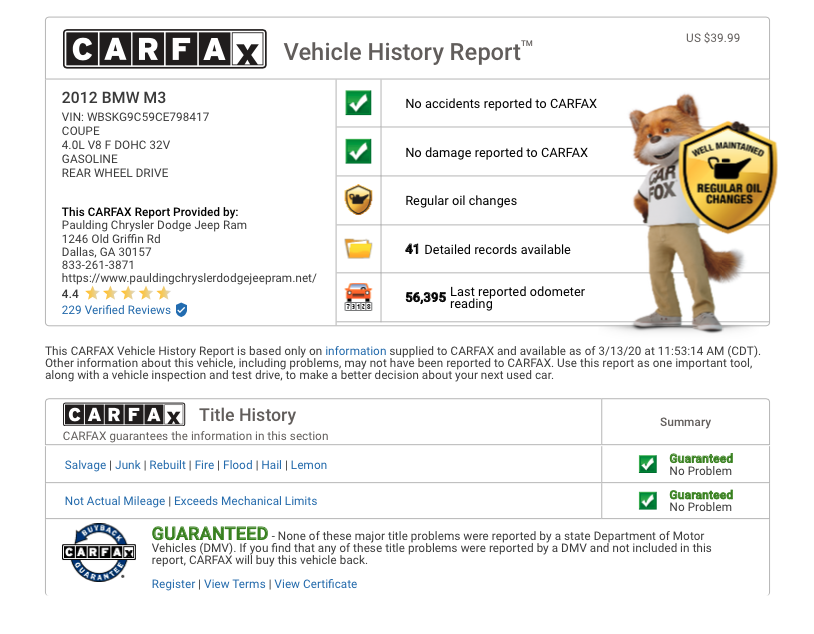Click the dealer phone number 833-261-3871
Image resolution: width=814 pixels, height=634 pixels.
tap(98, 265)
